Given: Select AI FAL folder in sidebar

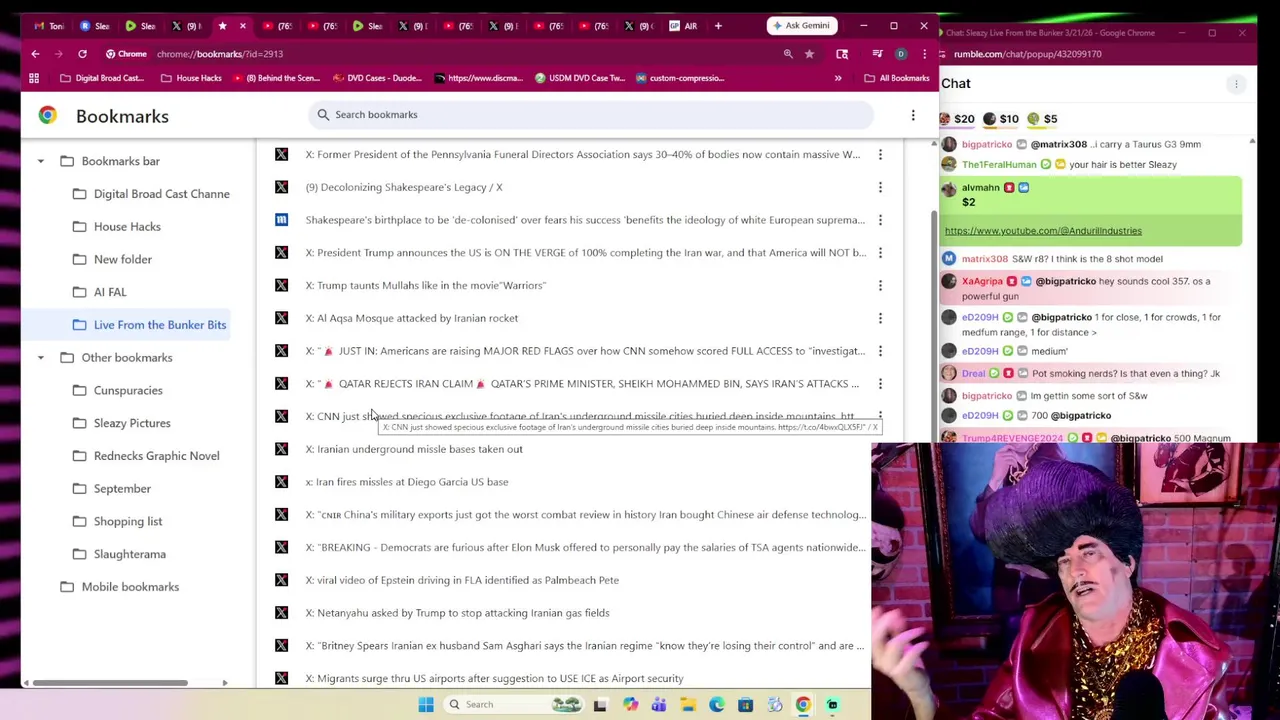Looking at the screenshot, I should (x=99, y=292).
